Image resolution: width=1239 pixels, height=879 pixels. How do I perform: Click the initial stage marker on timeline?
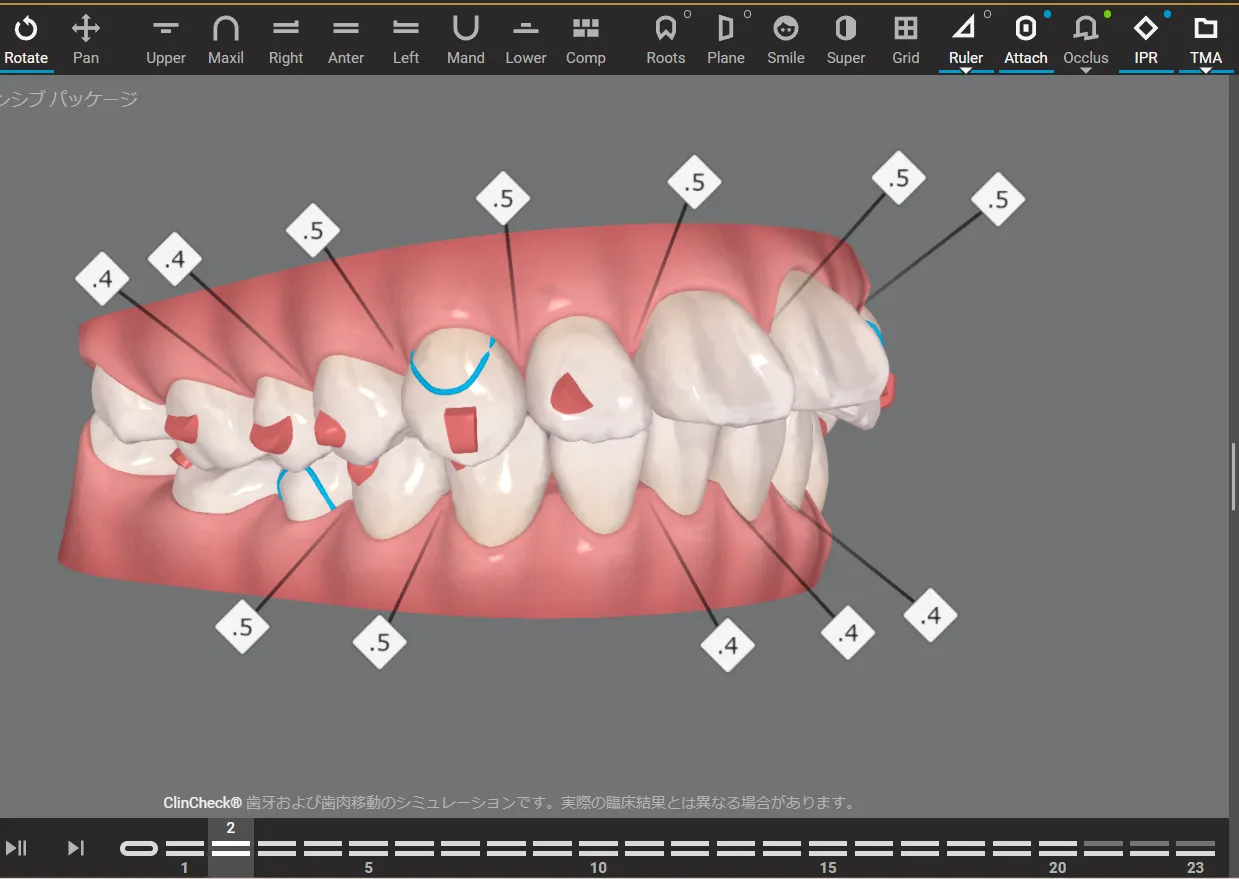139,848
